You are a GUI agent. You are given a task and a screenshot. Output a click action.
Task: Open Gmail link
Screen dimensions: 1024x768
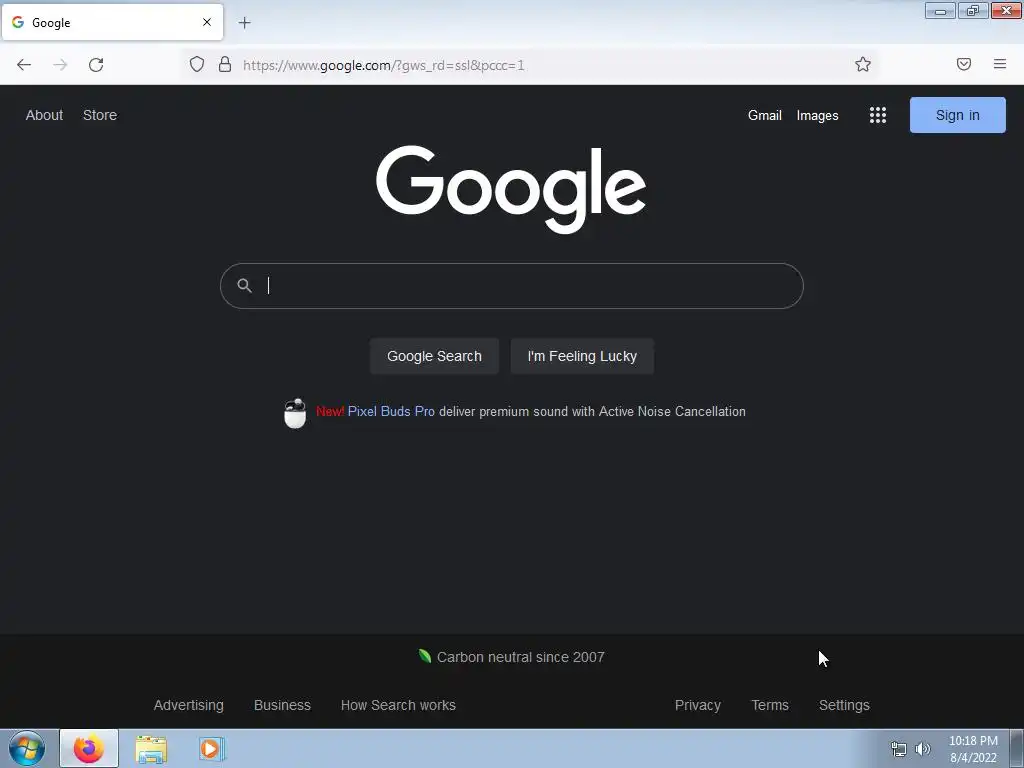765,115
